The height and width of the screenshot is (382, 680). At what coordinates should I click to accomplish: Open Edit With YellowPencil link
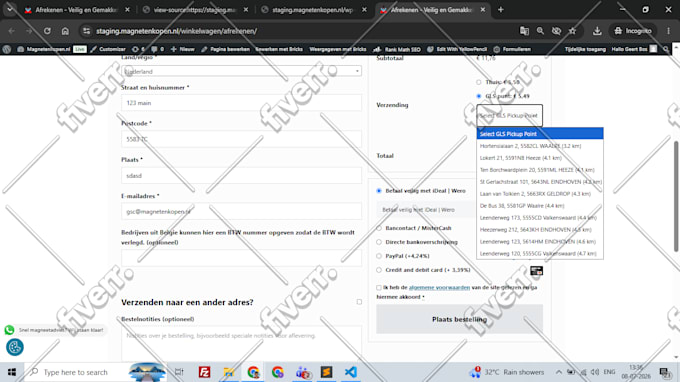(x=457, y=49)
